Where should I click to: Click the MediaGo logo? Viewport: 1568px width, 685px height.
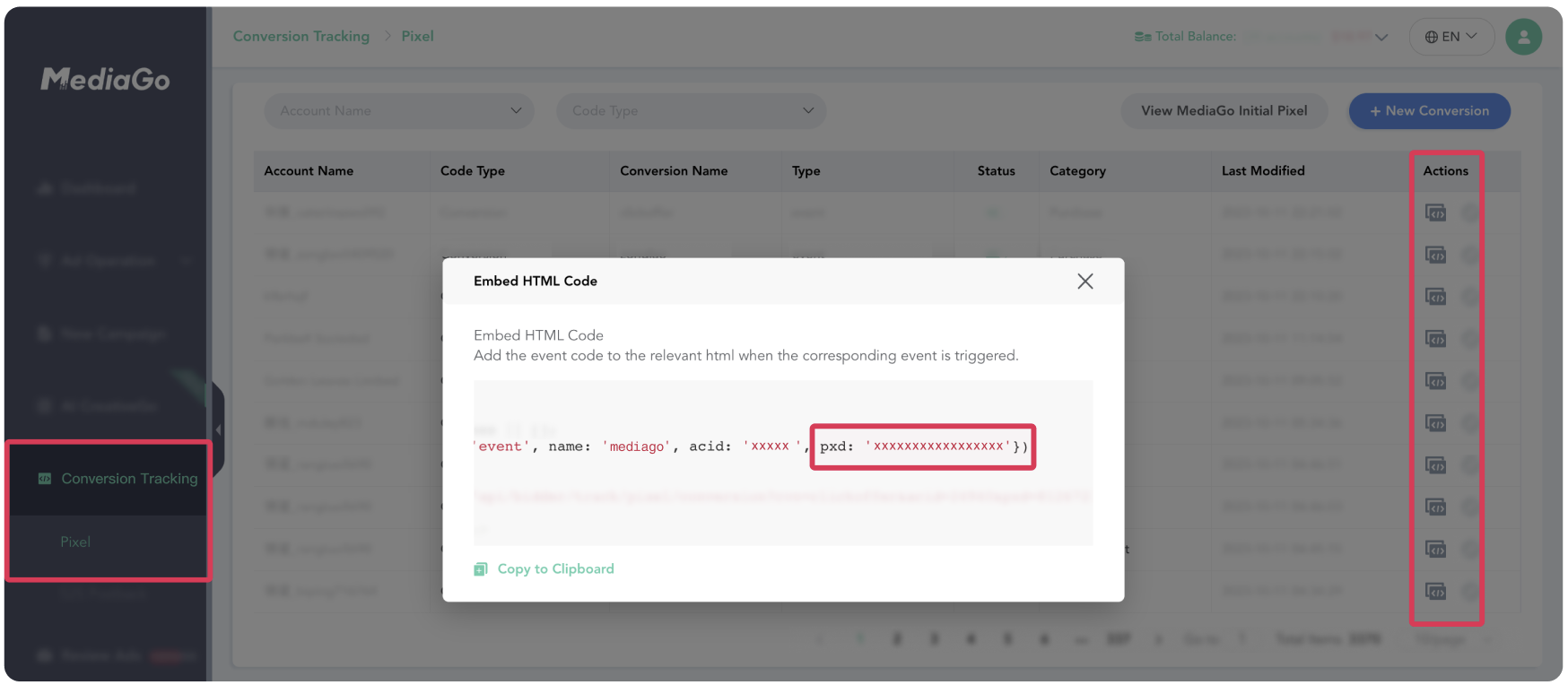click(x=104, y=79)
